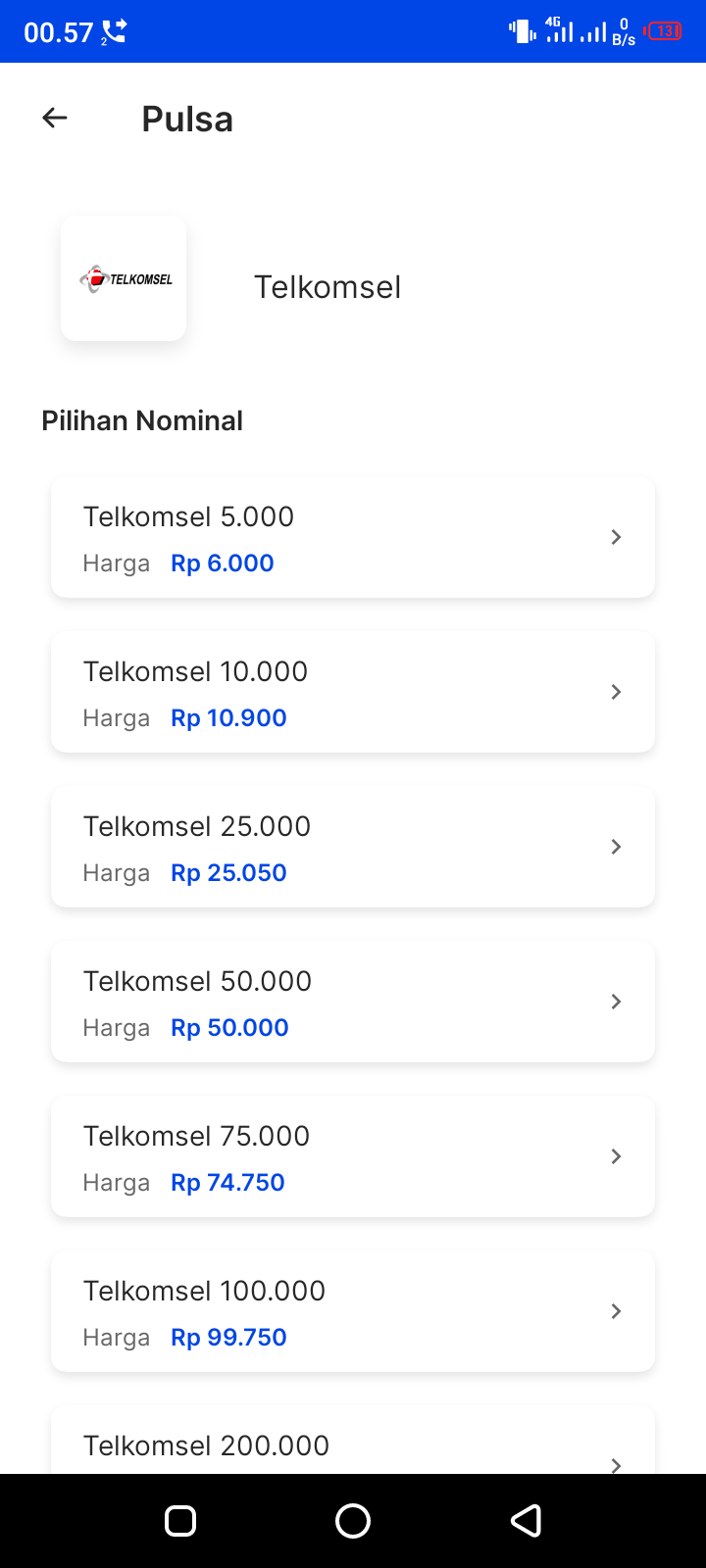Screen dimensions: 706x1568
Task: Tap chevron on Telkomsel 50.000 row
Action: [x=616, y=1002]
